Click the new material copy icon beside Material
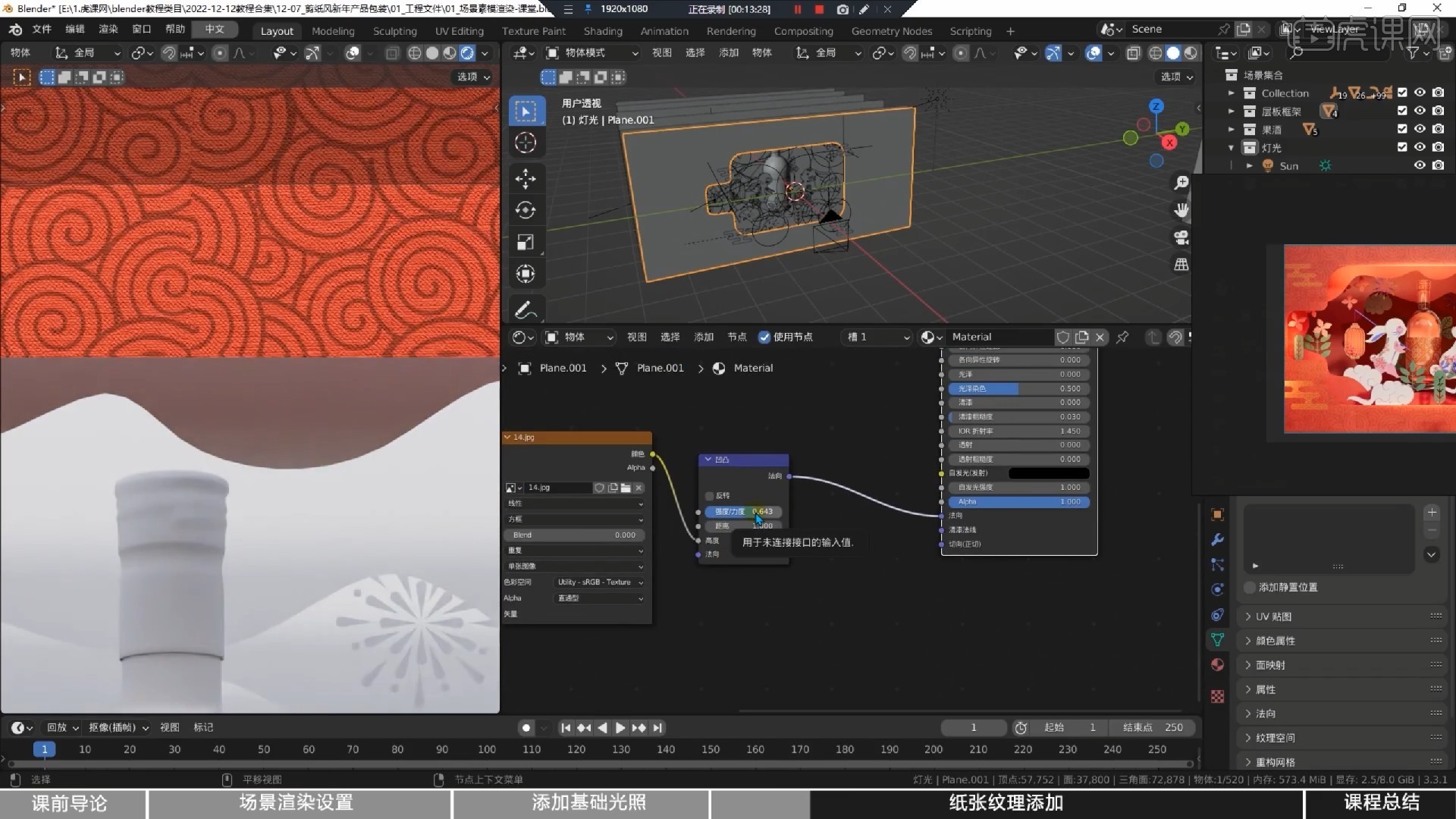 click(1082, 337)
